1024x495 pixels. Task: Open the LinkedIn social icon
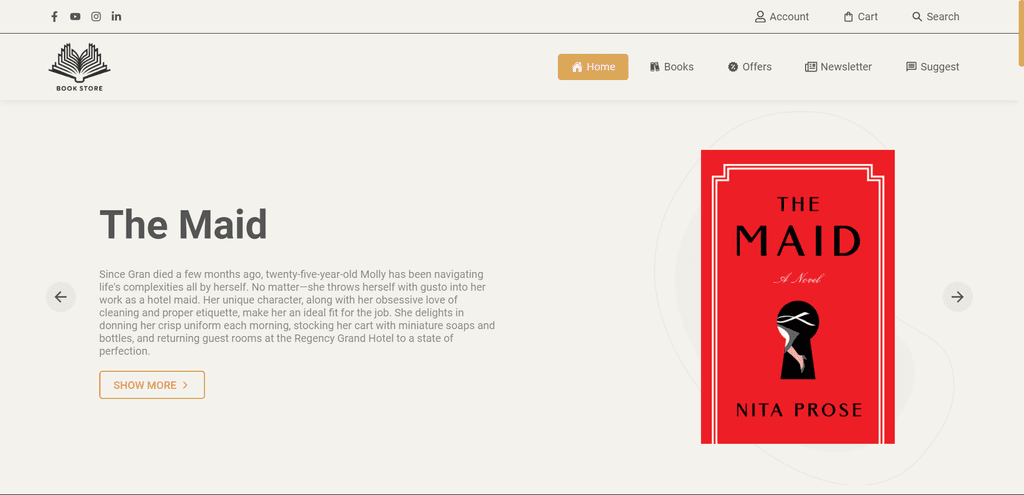click(116, 16)
